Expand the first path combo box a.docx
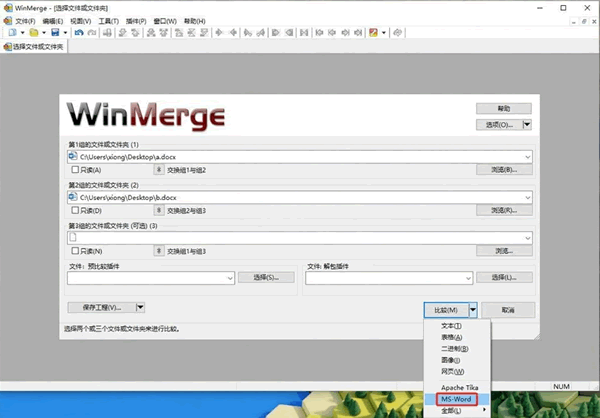The image size is (600, 418). pyautogui.click(x=528, y=157)
